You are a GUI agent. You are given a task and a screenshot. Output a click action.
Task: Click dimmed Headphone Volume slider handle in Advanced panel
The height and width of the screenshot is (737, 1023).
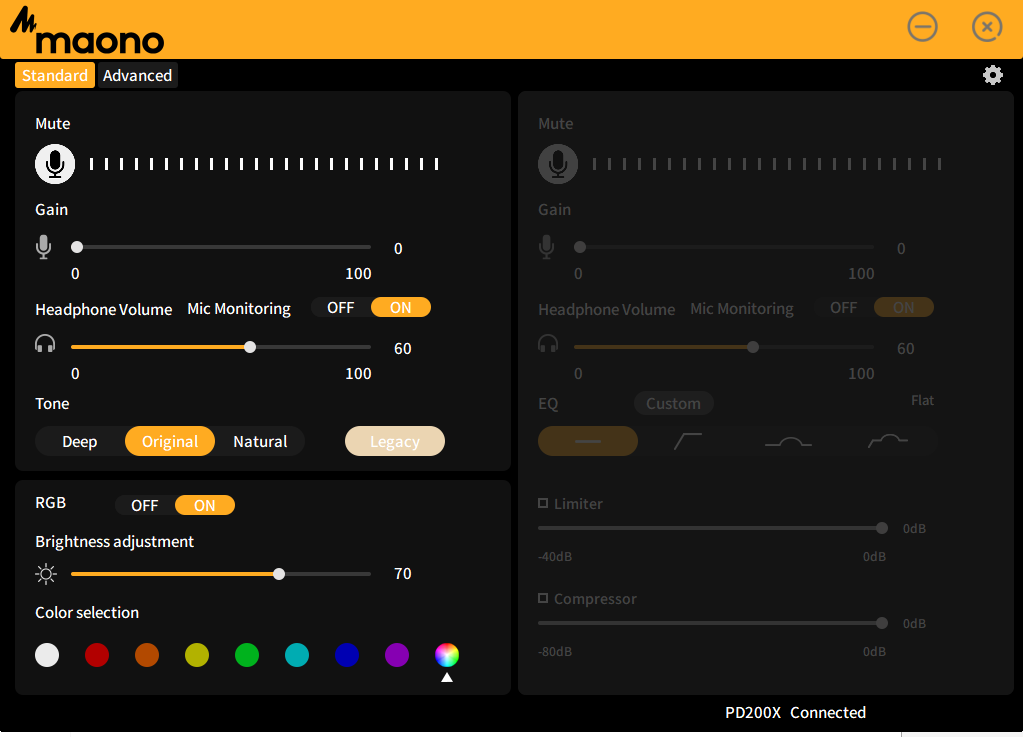tap(753, 347)
